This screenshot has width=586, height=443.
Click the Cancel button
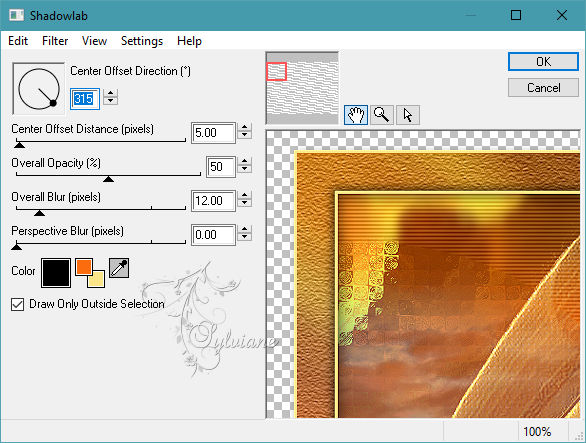pyautogui.click(x=543, y=88)
